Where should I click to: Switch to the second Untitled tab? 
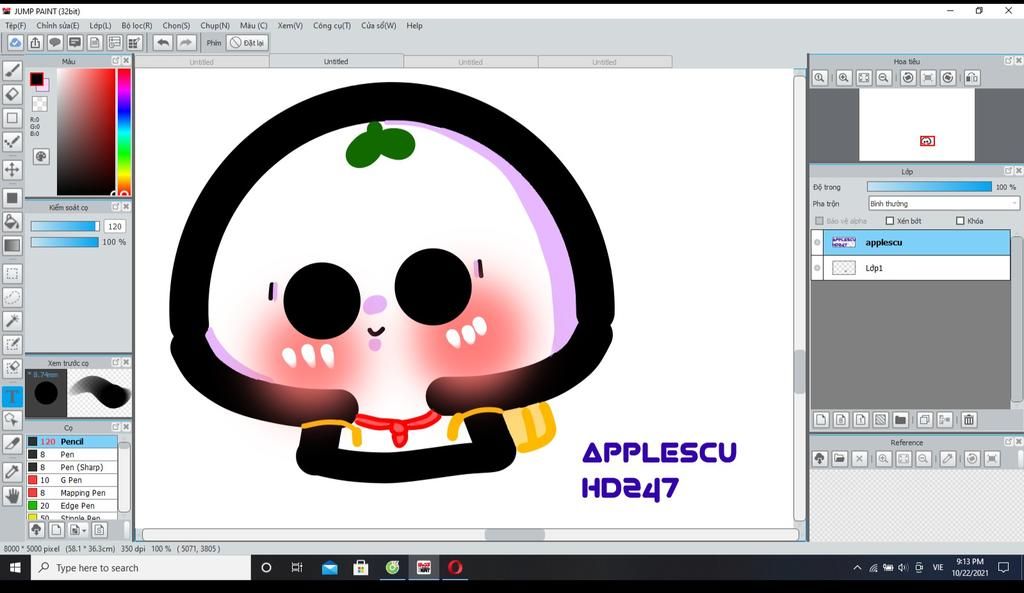coord(336,61)
